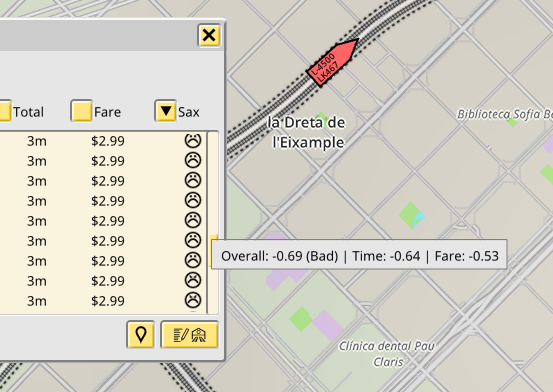Image resolution: width=553 pixels, height=392 pixels.
Task: Click the sad face in the sixth row
Action: (193, 241)
